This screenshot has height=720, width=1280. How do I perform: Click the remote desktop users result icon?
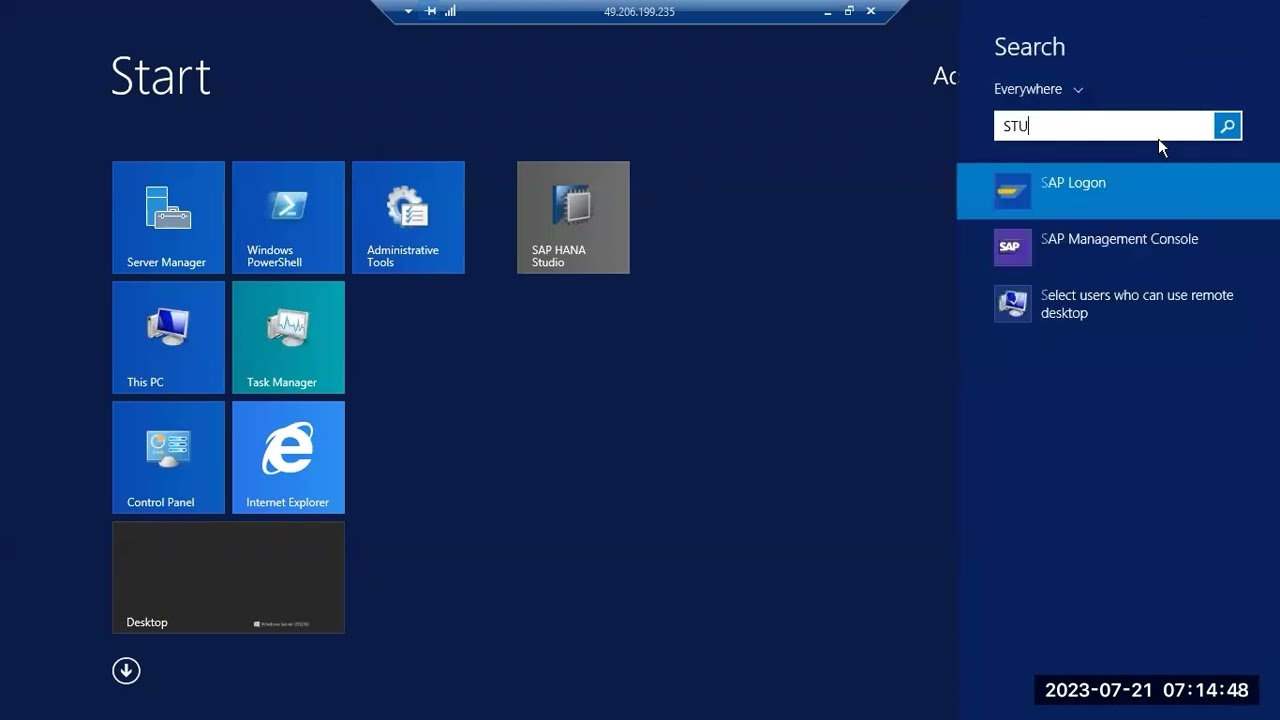(1012, 304)
